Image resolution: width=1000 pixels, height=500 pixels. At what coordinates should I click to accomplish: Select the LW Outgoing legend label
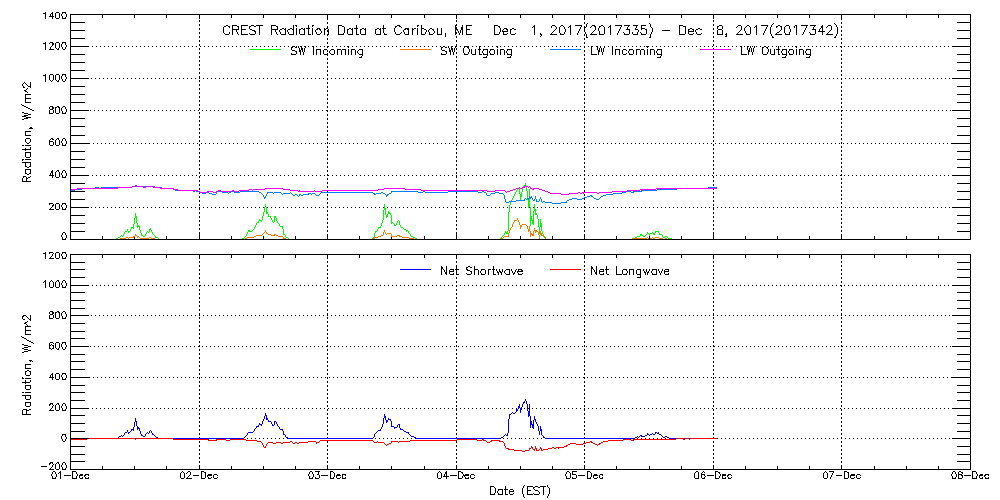[x=775, y=51]
